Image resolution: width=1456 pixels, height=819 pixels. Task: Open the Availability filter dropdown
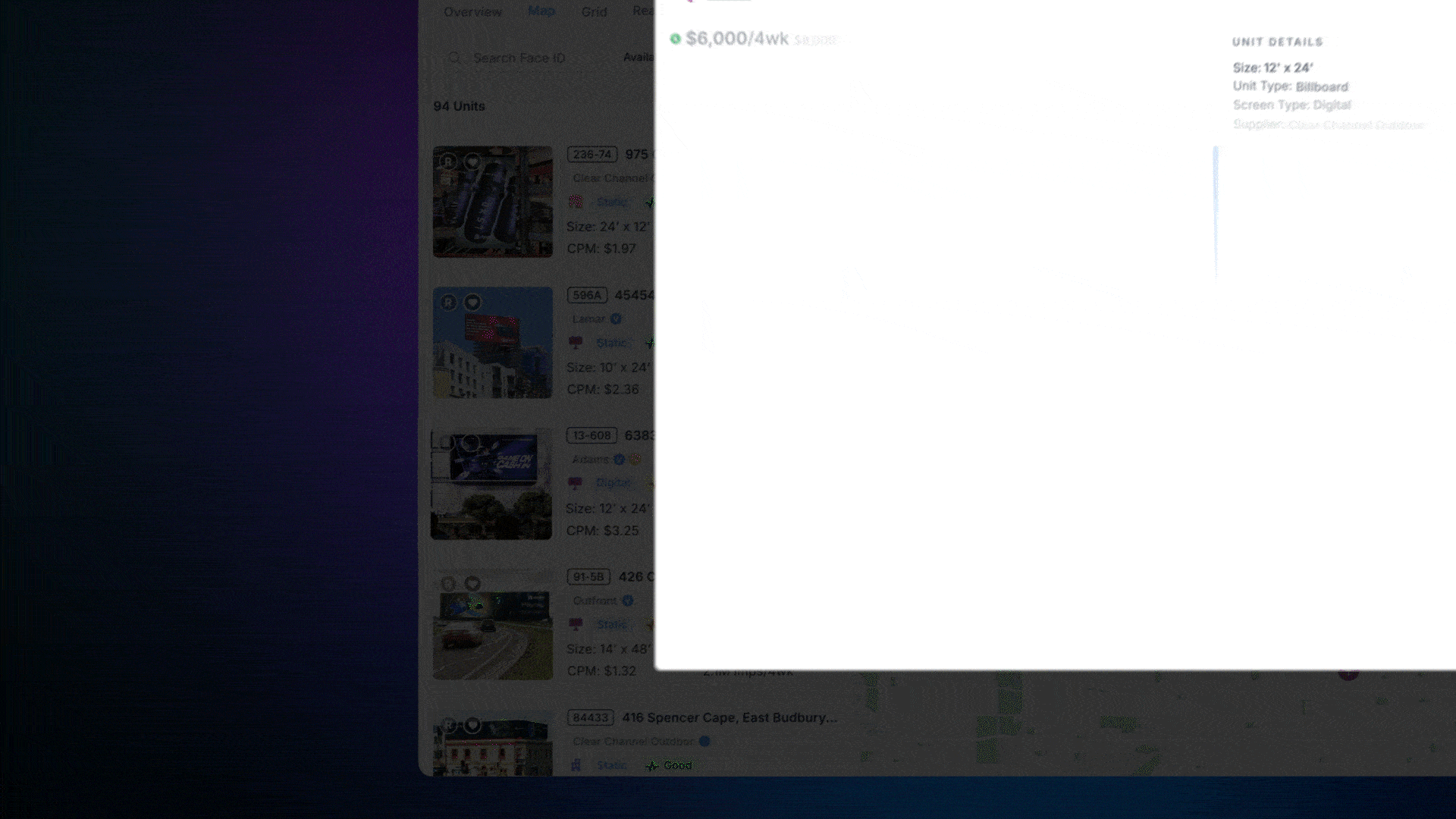coord(638,58)
